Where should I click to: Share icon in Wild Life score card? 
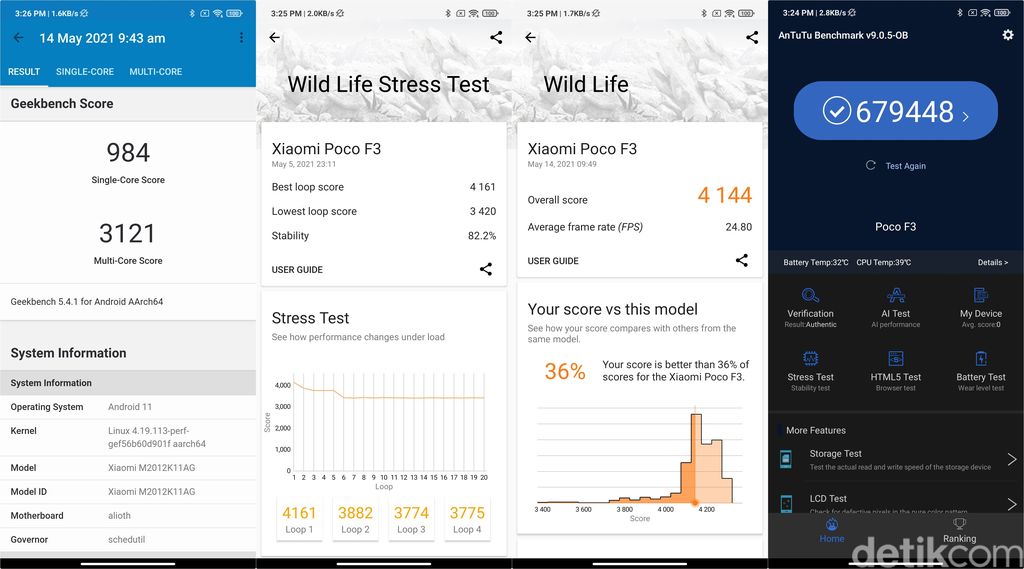742,261
